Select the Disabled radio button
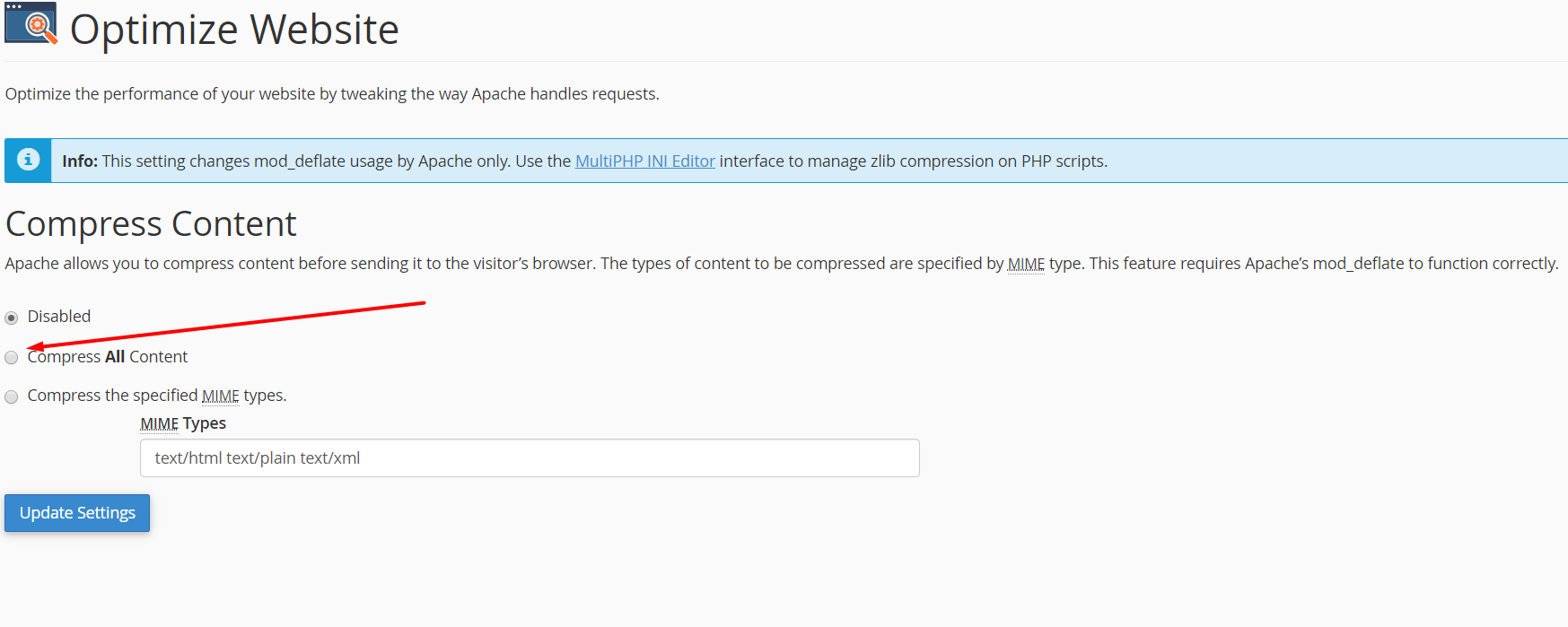 pyautogui.click(x=12, y=318)
